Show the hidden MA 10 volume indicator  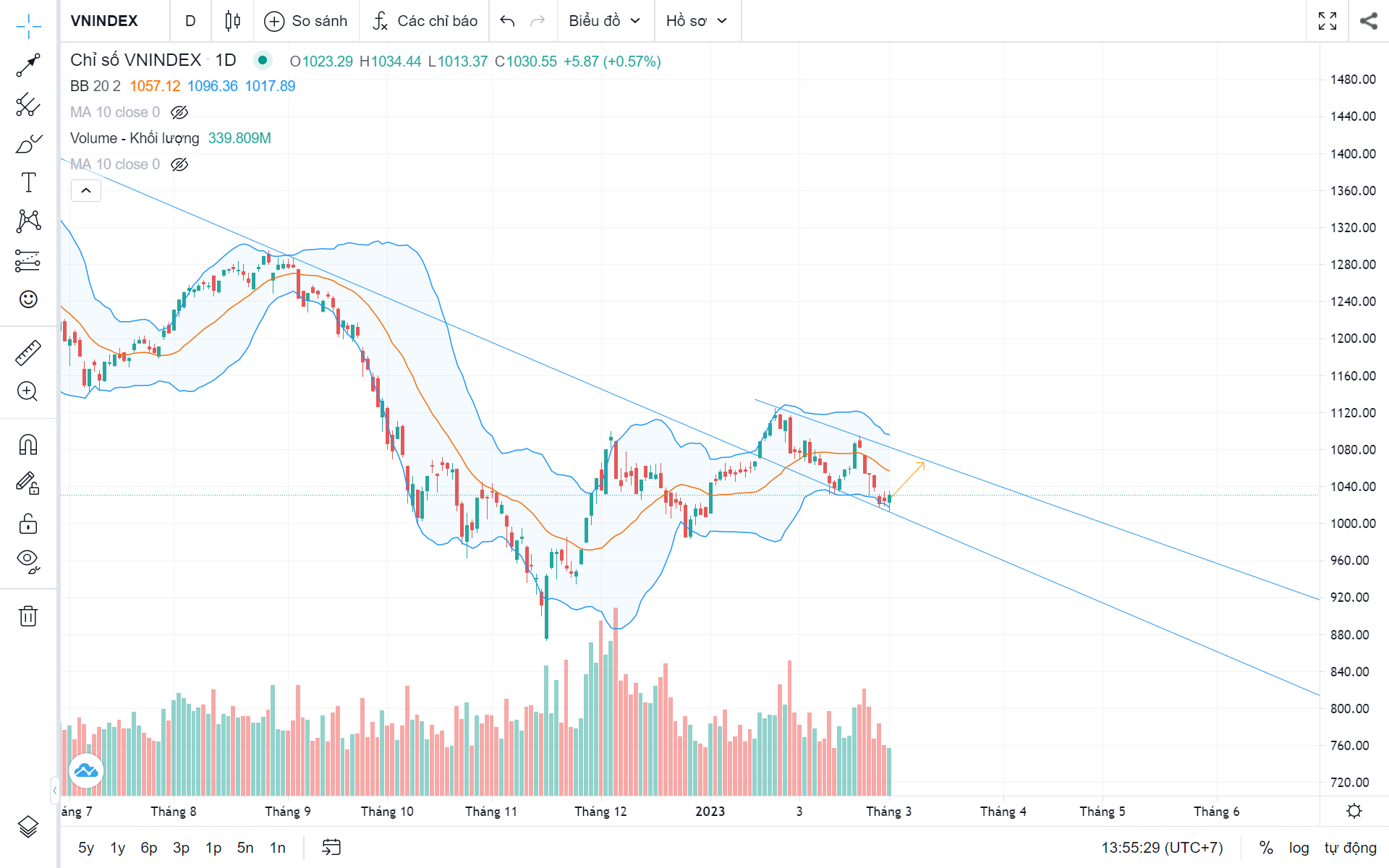point(179,164)
